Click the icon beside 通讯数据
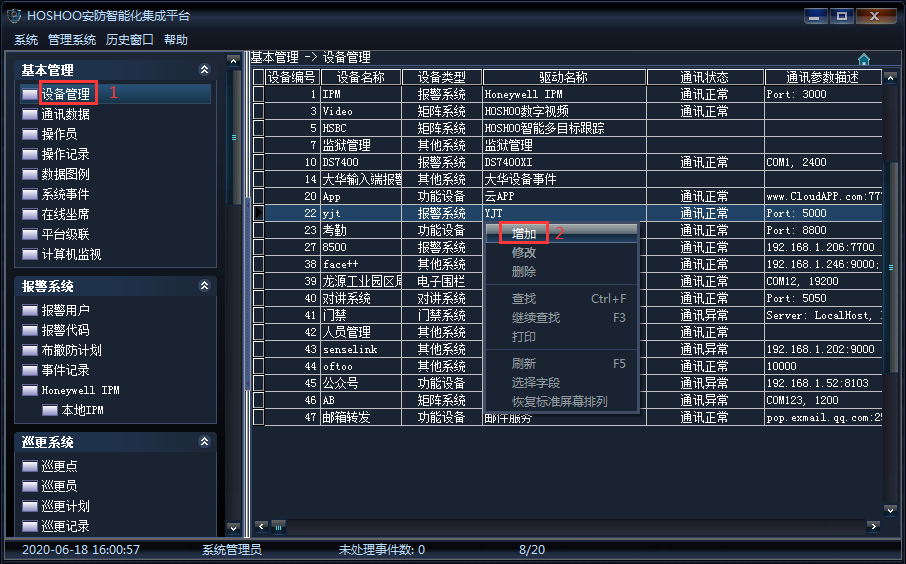This screenshot has height=564, width=906. pyautogui.click(x=29, y=114)
